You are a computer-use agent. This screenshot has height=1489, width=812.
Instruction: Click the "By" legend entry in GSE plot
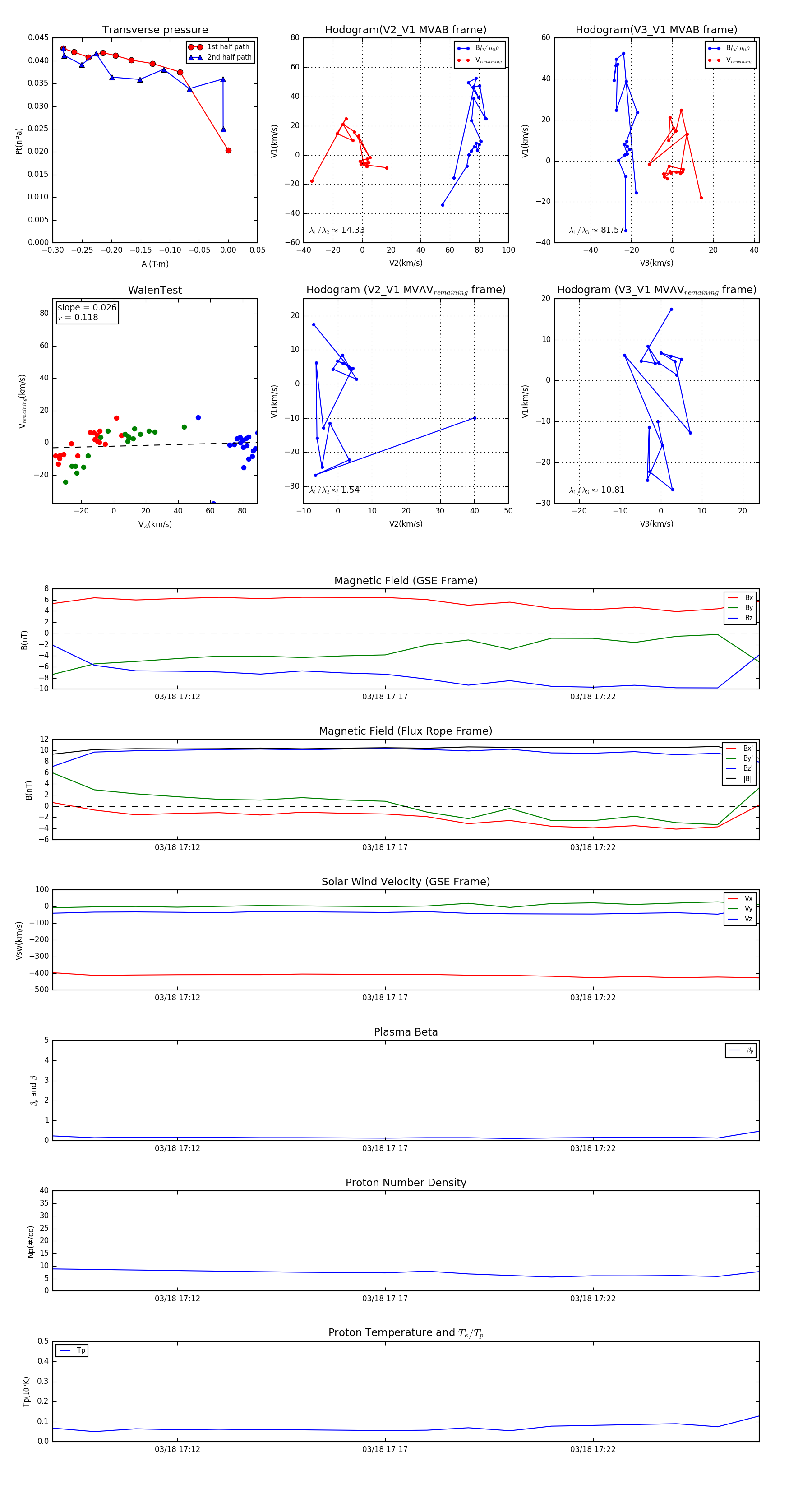(740, 608)
